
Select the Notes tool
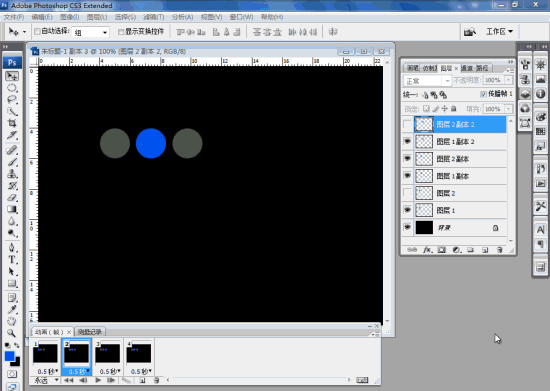[x=12, y=298]
